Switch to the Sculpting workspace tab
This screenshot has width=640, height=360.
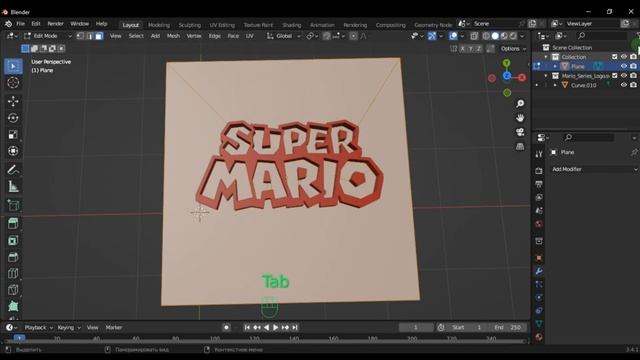pyautogui.click(x=189, y=25)
